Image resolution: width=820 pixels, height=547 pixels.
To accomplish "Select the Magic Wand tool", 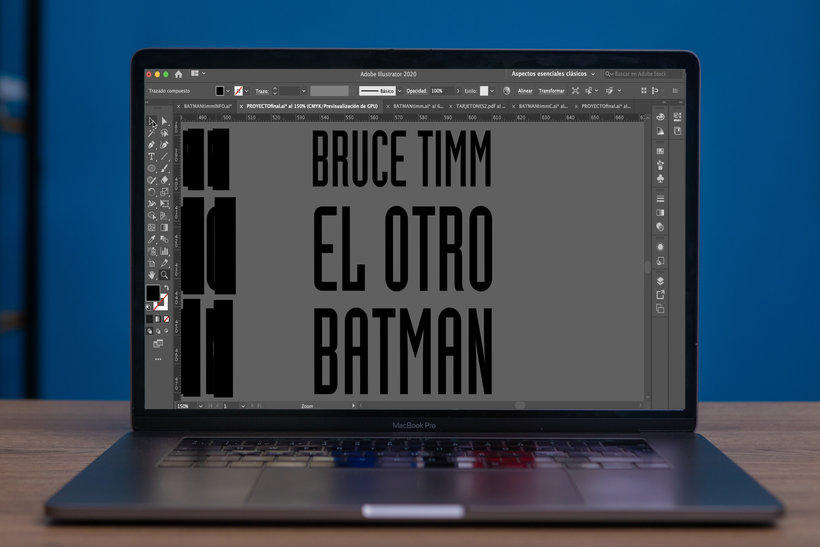I will (x=152, y=133).
